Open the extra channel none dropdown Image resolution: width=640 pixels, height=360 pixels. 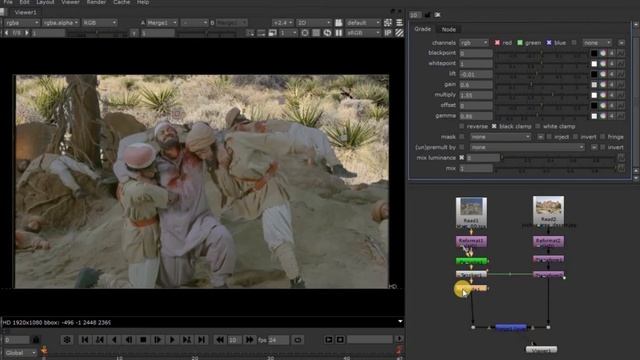point(597,42)
